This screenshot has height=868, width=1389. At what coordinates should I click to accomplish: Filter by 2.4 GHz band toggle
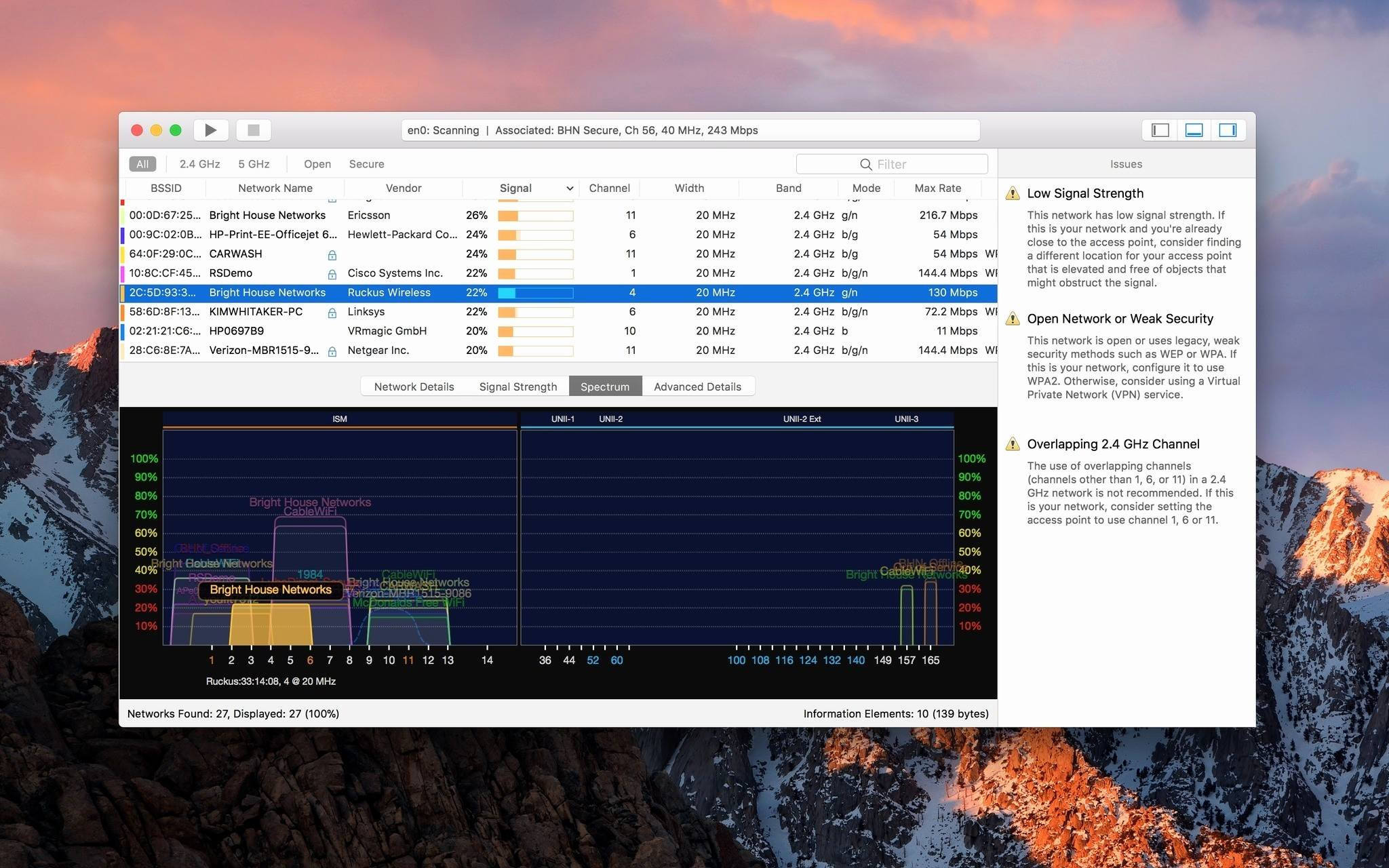[x=196, y=163]
